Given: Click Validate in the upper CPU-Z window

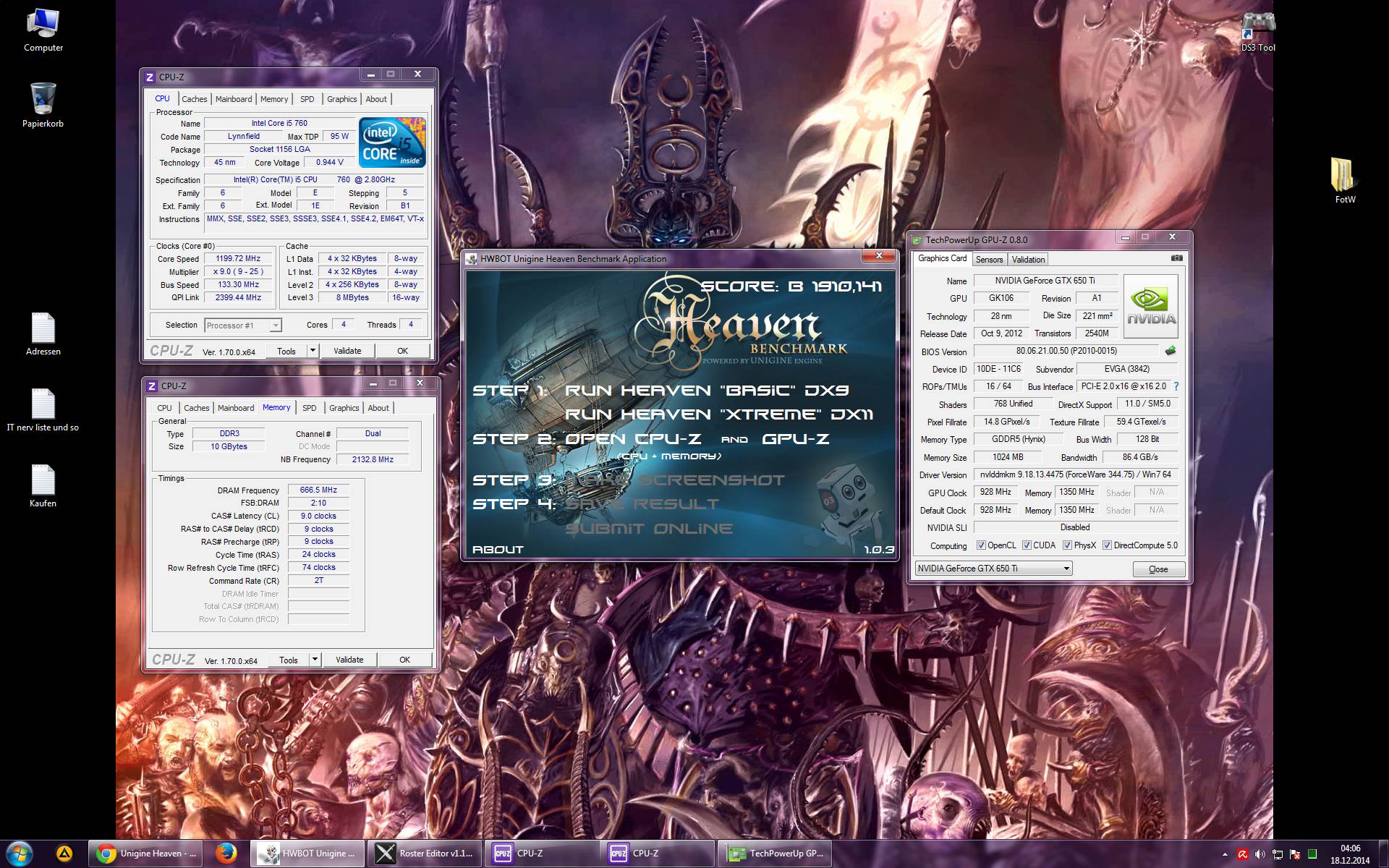Looking at the screenshot, I should tap(347, 351).
